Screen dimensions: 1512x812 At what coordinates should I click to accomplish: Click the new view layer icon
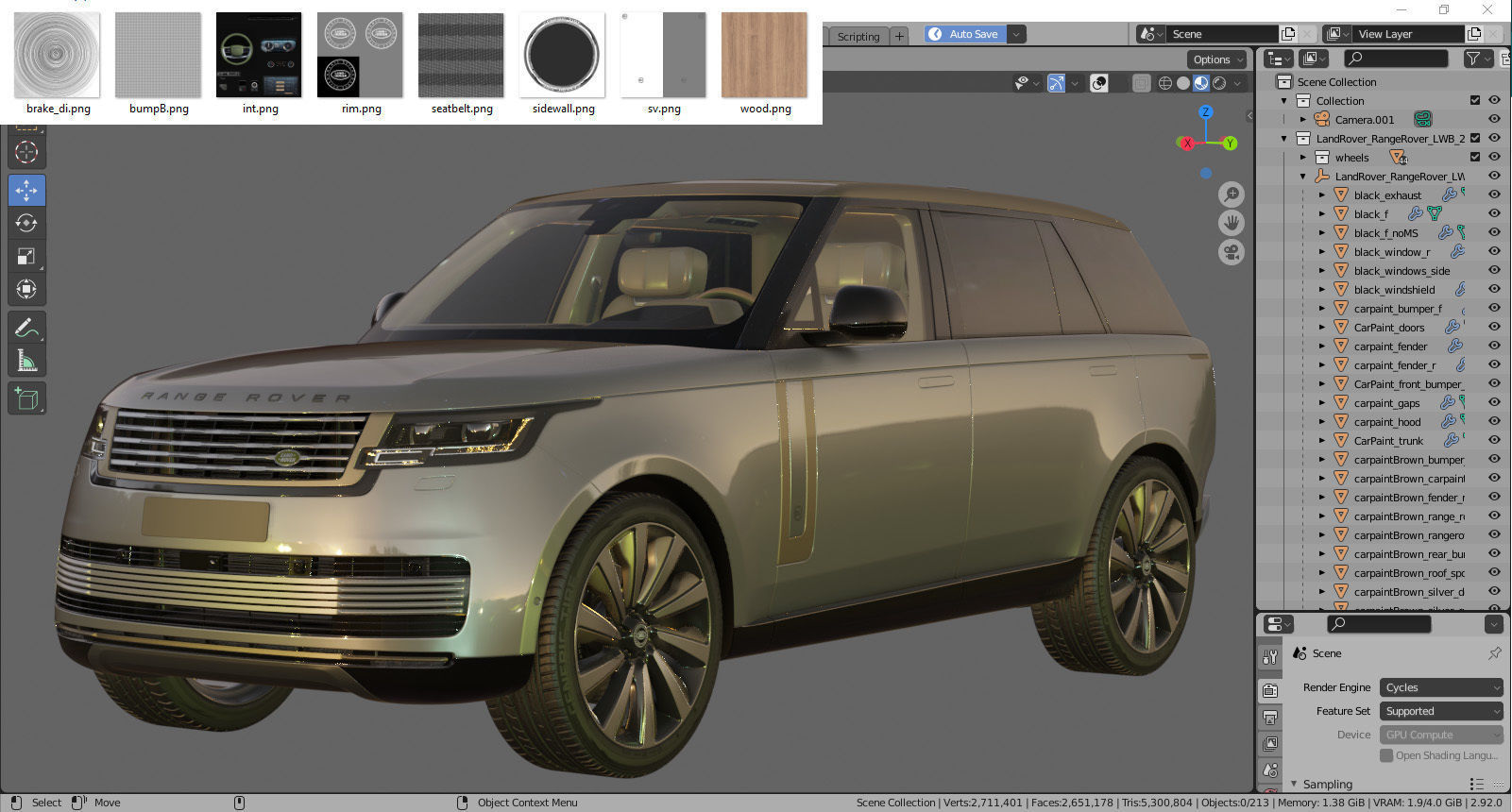click(1474, 34)
